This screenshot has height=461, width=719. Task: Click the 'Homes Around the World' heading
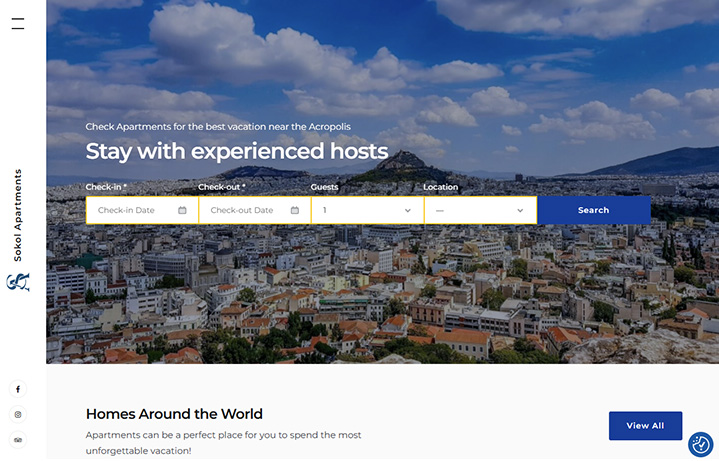174,414
